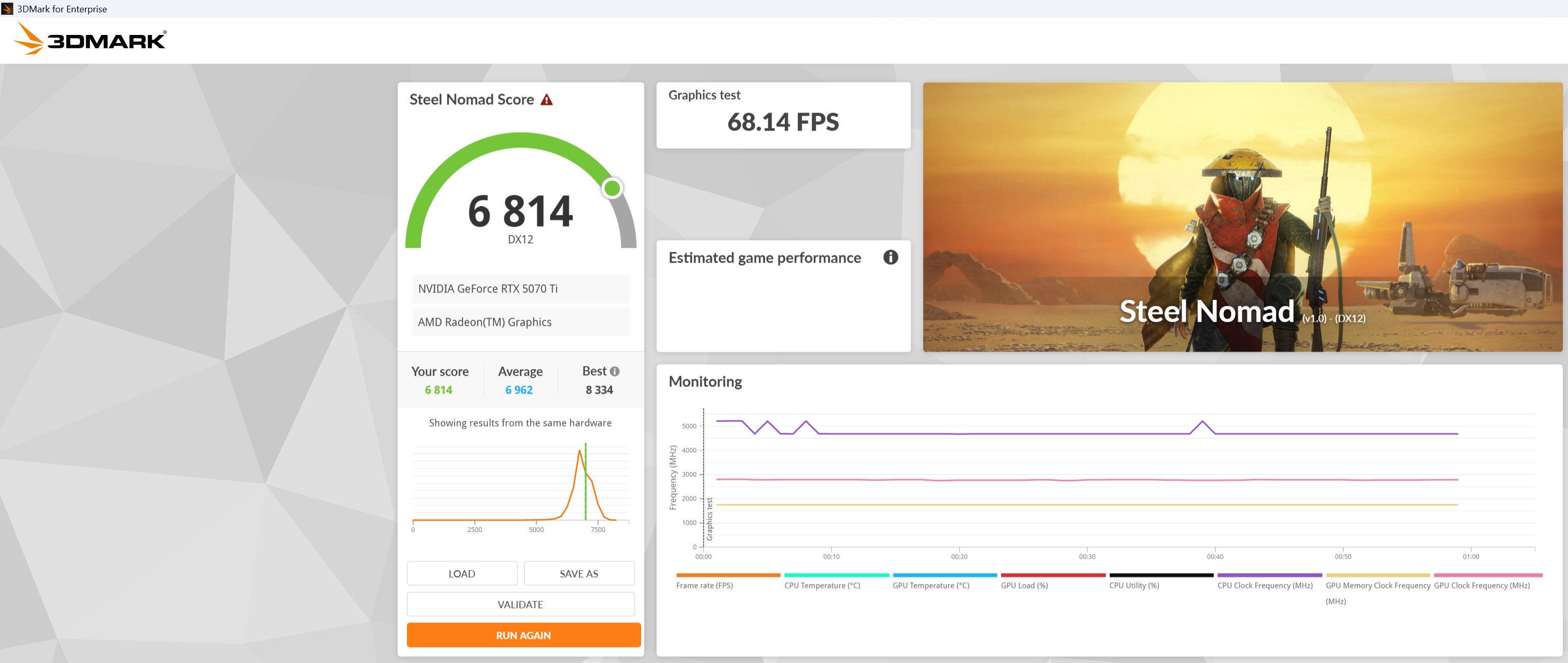The image size is (1568, 663).
Task: Click the Showing results from the same hardware text
Action: (x=520, y=423)
